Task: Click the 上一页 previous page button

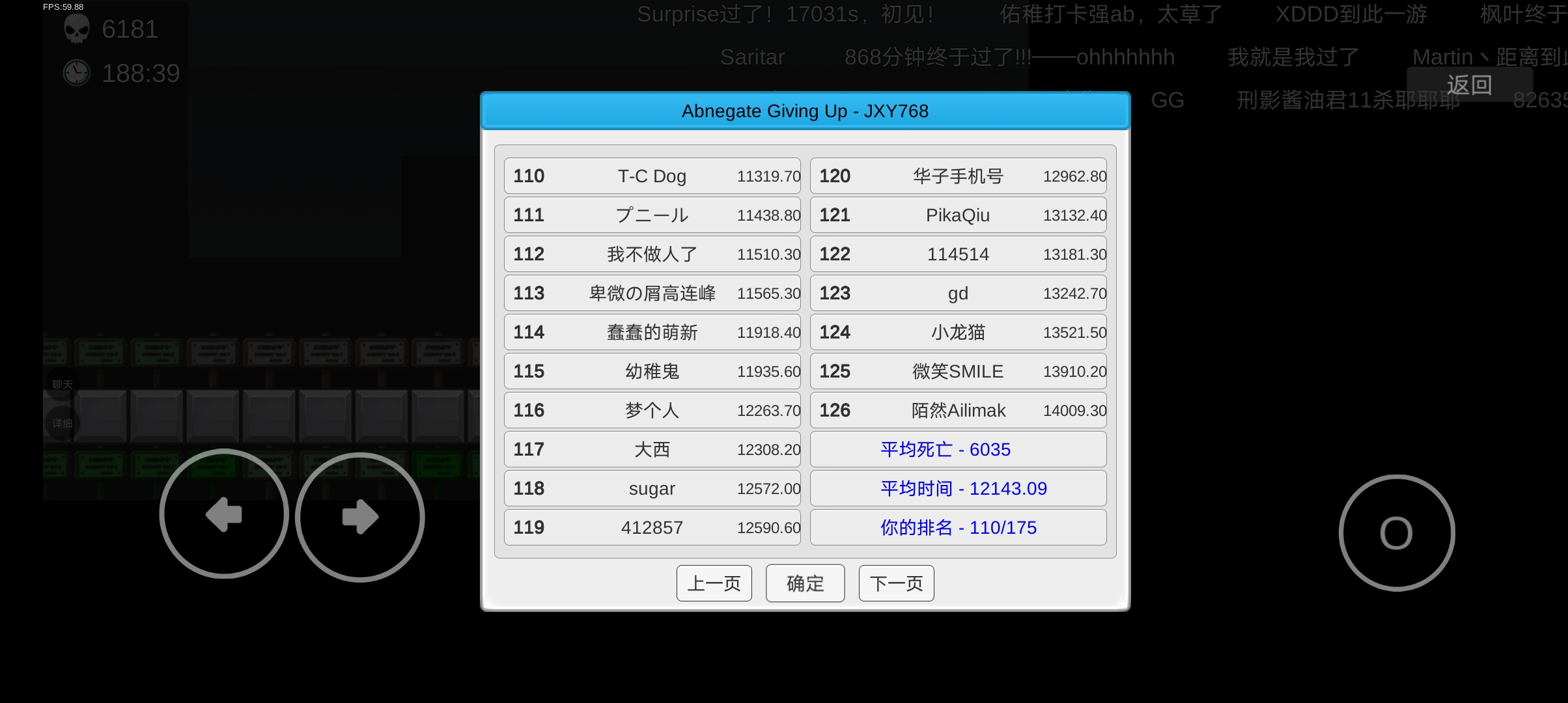Action: click(x=714, y=583)
